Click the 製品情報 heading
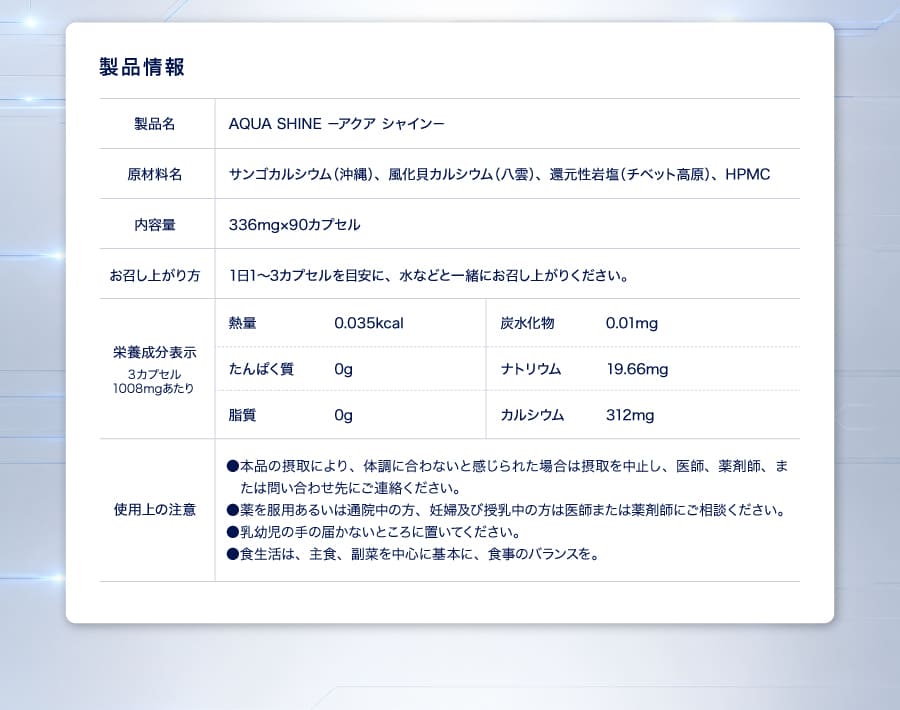 coord(142,67)
